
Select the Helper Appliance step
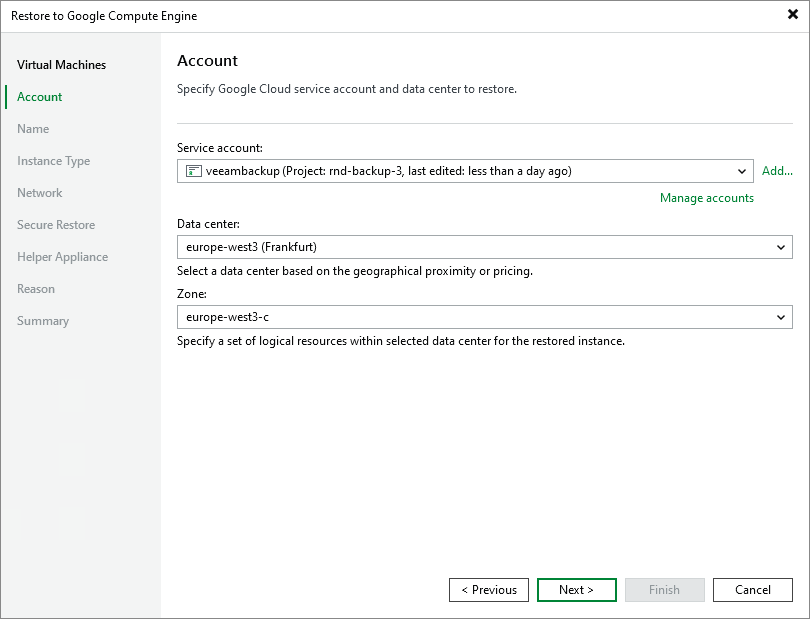tap(62, 257)
